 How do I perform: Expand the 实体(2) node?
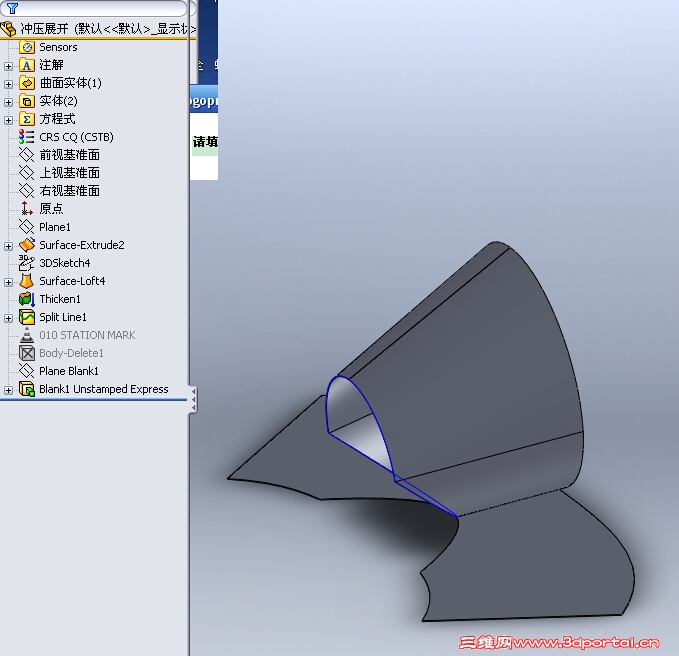click(8, 102)
